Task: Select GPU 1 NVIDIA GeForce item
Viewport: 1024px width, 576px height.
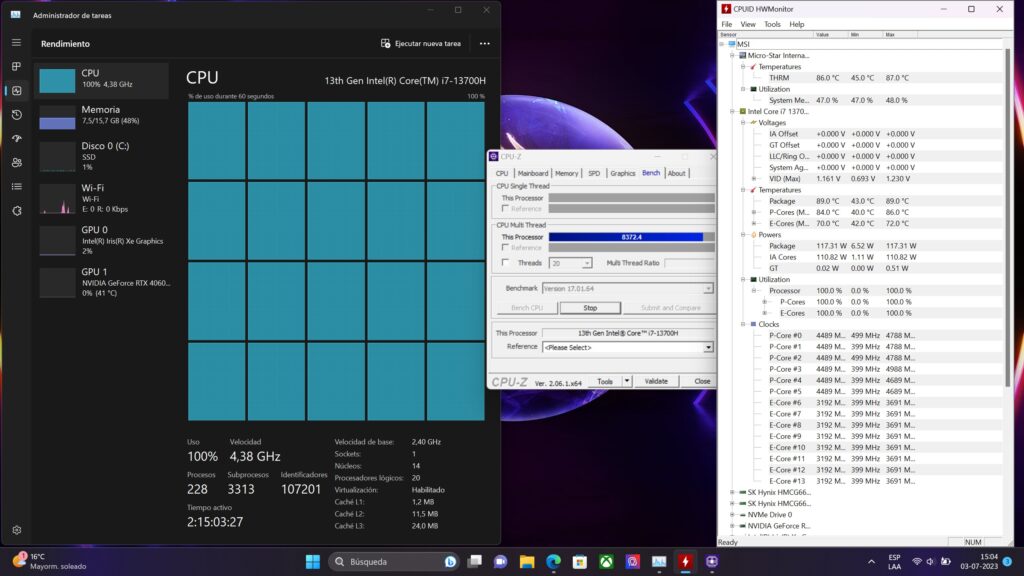Action: [101, 281]
